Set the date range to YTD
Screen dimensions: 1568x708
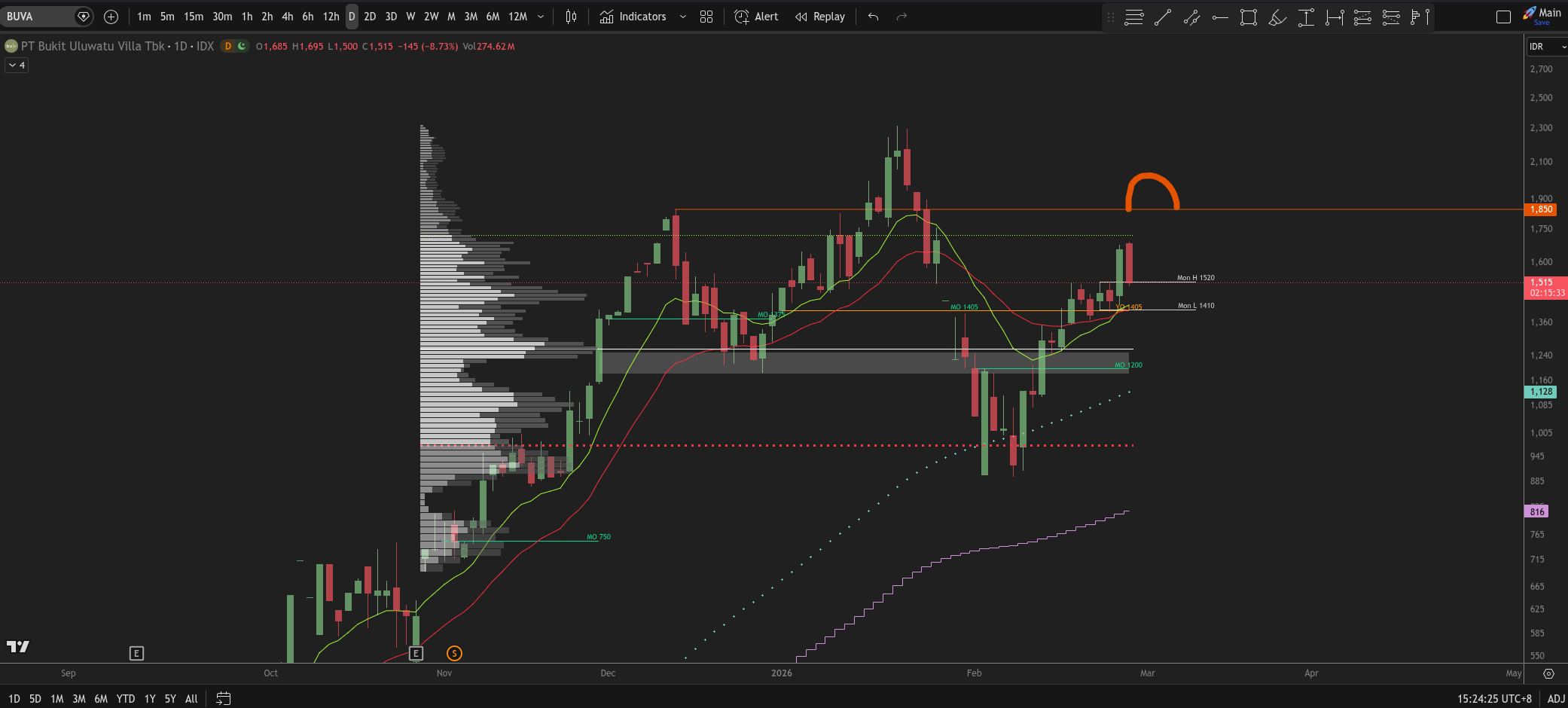126,699
